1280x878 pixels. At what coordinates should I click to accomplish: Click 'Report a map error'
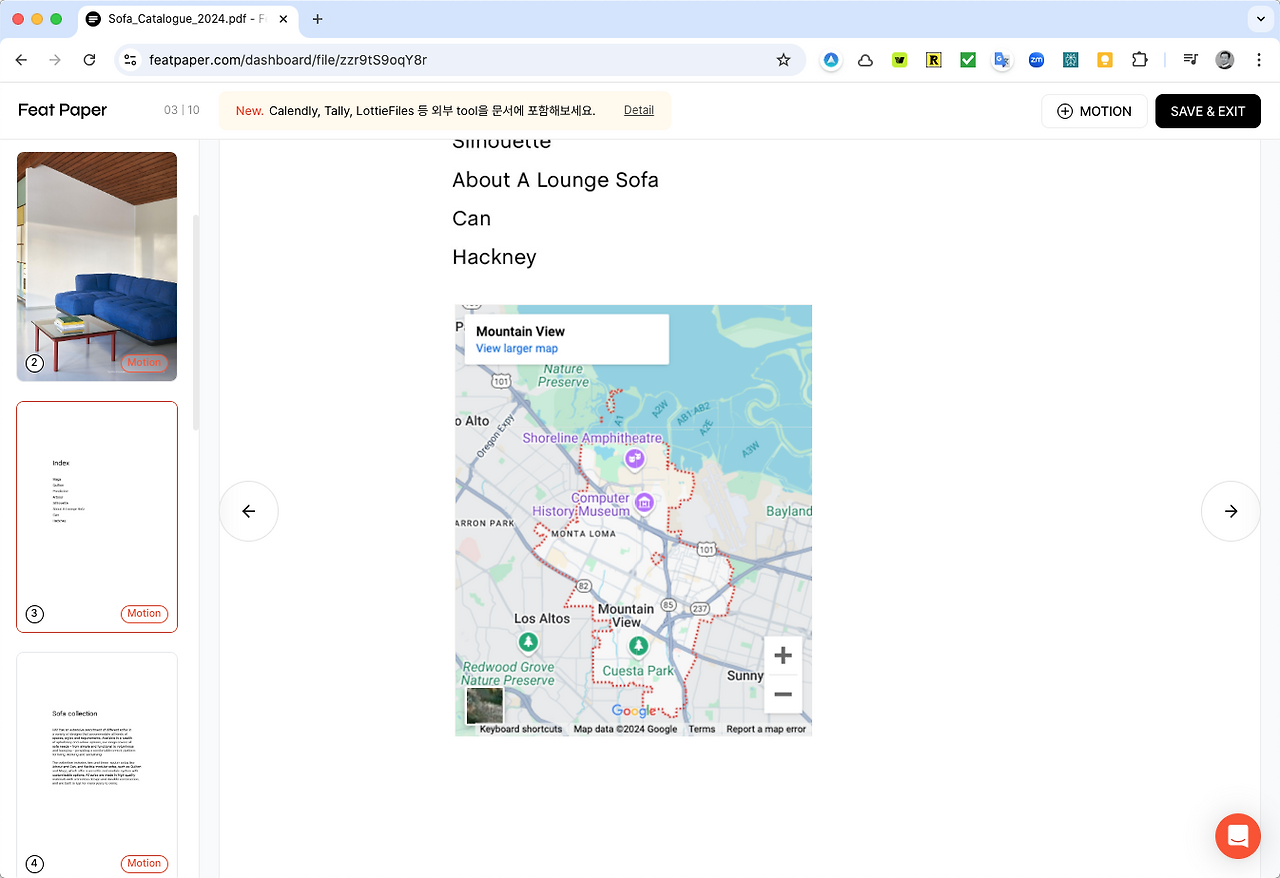(766, 729)
